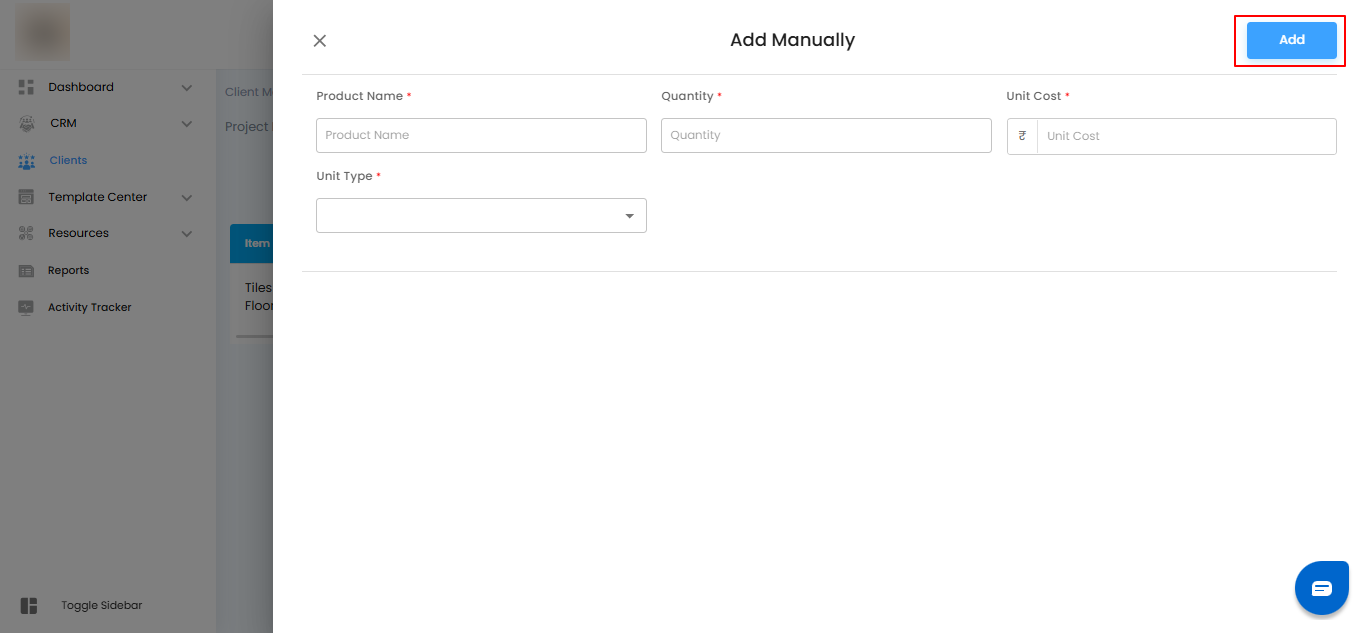Click the Template Center icon
Image resolution: width=1366 pixels, height=633 pixels.
pyautogui.click(x=27, y=198)
